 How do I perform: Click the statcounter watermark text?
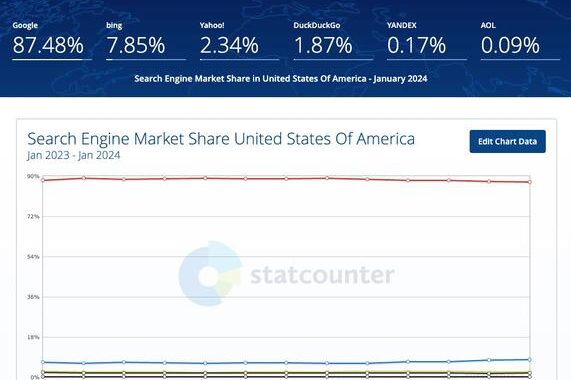tap(322, 274)
